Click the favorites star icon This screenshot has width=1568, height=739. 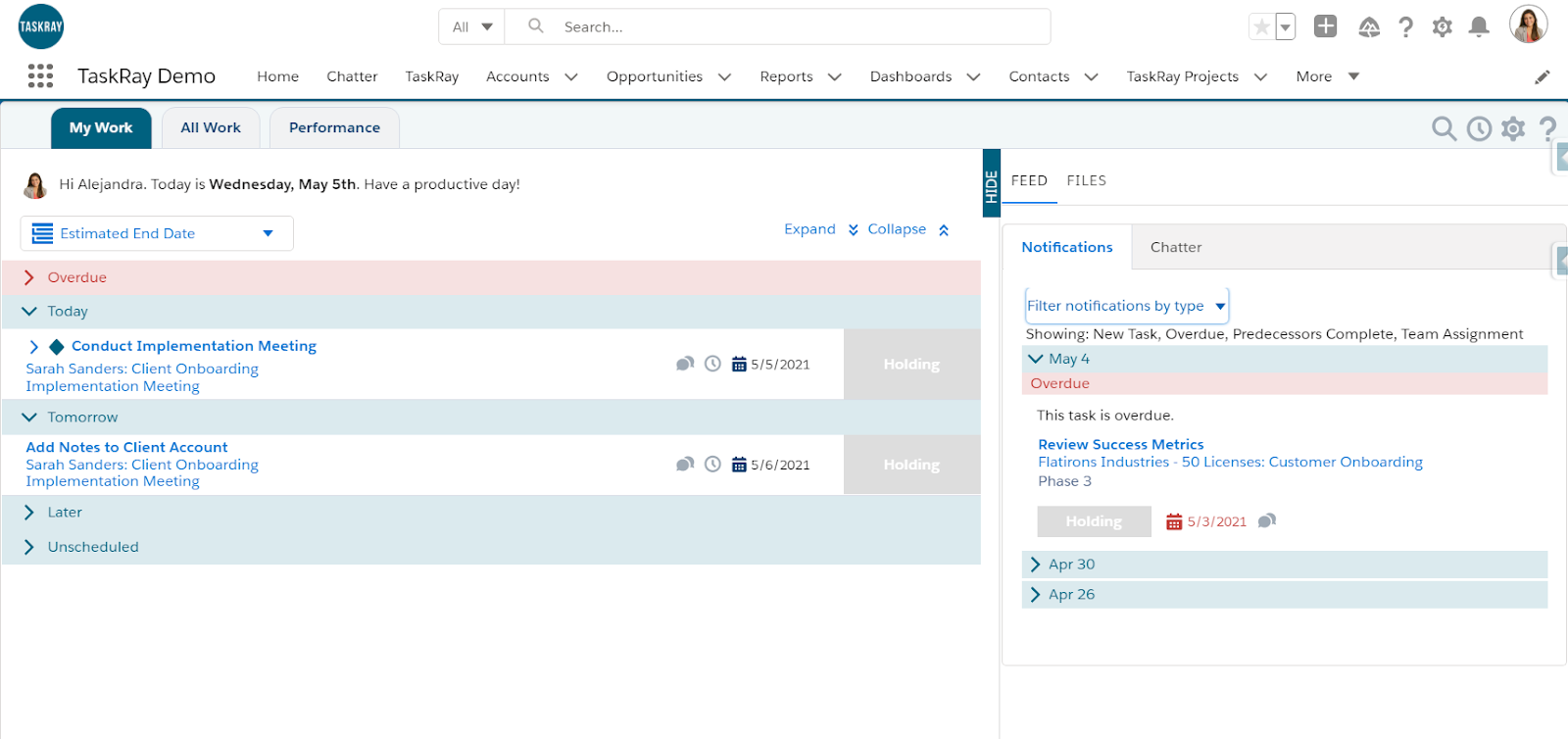click(x=1261, y=27)
